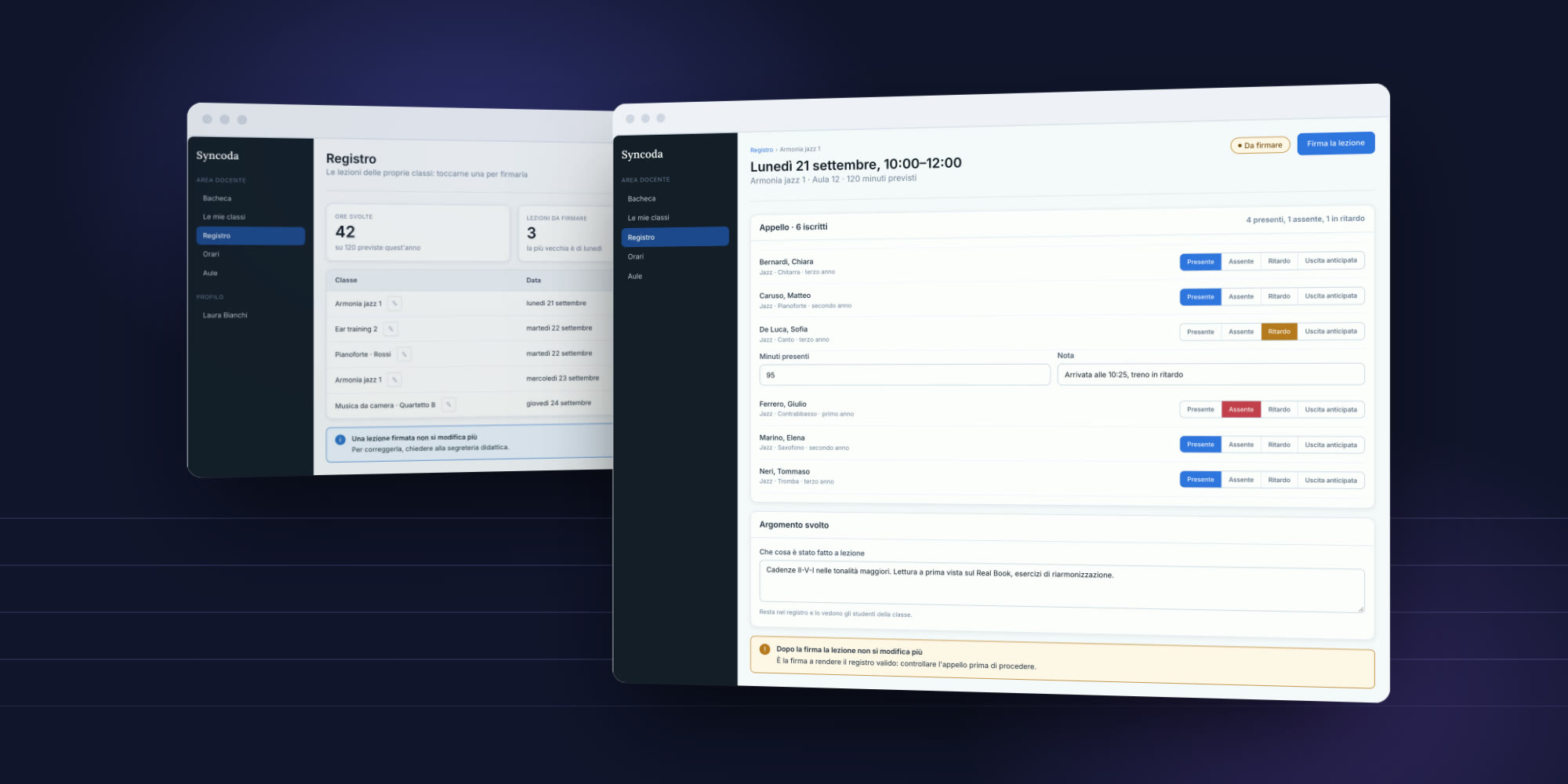Click edit icon in Armonia jazz 1 mercoledì row

point(395,379)
